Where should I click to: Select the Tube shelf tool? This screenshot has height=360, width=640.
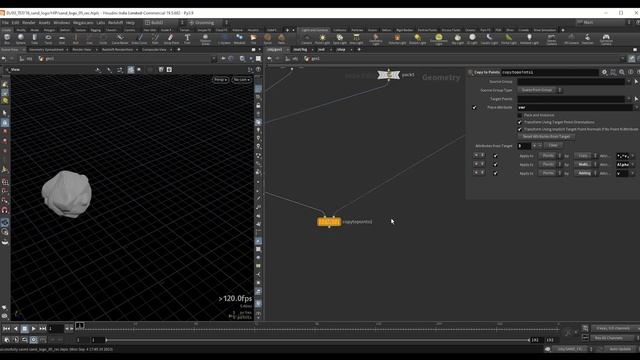tap(34, 39)
